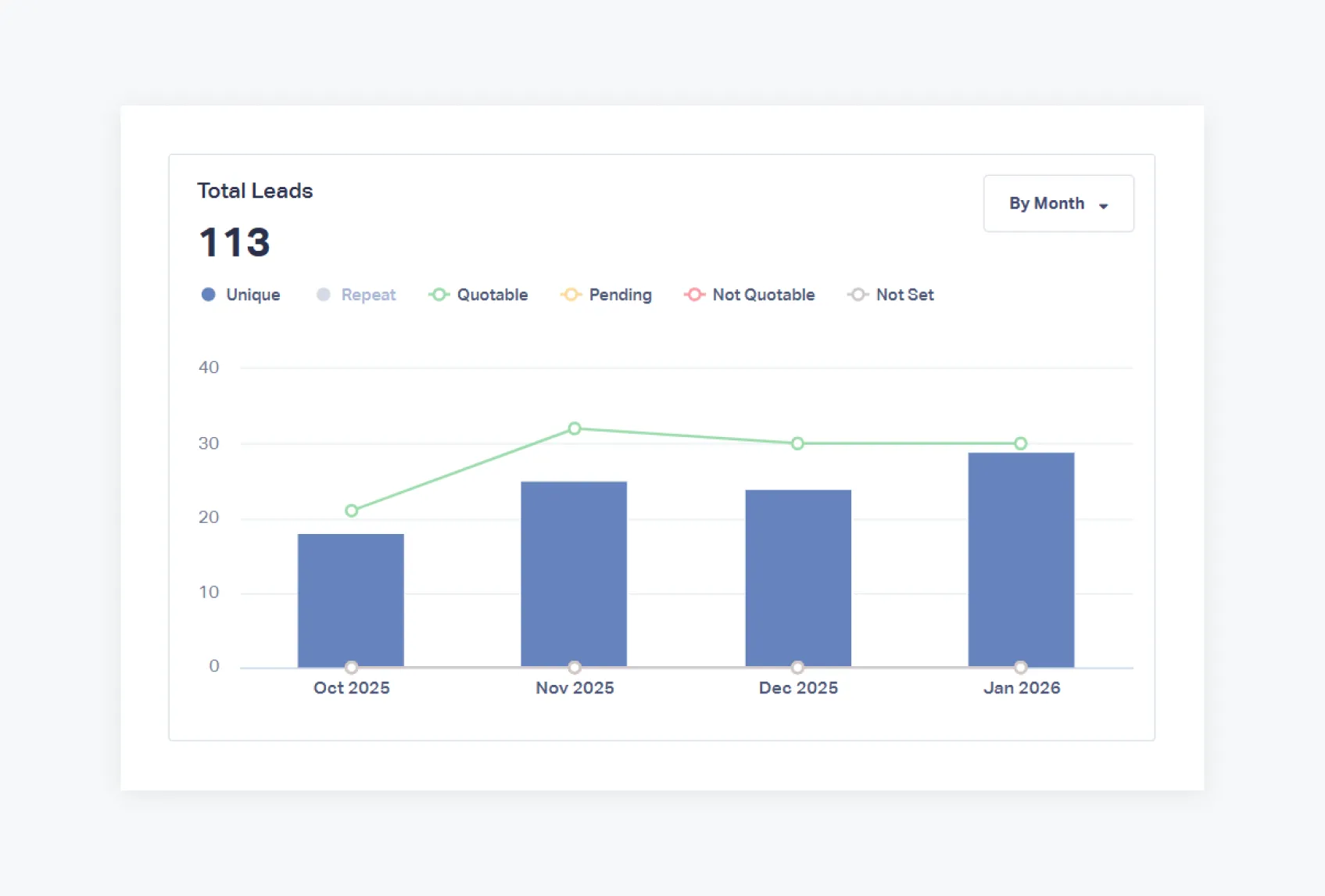Click the By Month dropdown arrow
Image resolution: width=1325 pixels, height=896 pixels.
pyautogui.click(x=1103, y=206)
